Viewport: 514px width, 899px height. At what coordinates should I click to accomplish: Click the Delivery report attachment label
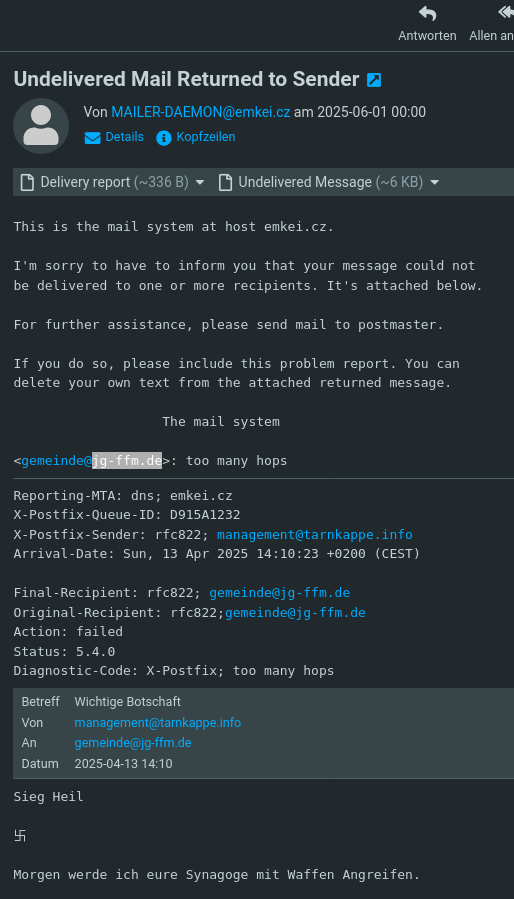pos(85,182)
